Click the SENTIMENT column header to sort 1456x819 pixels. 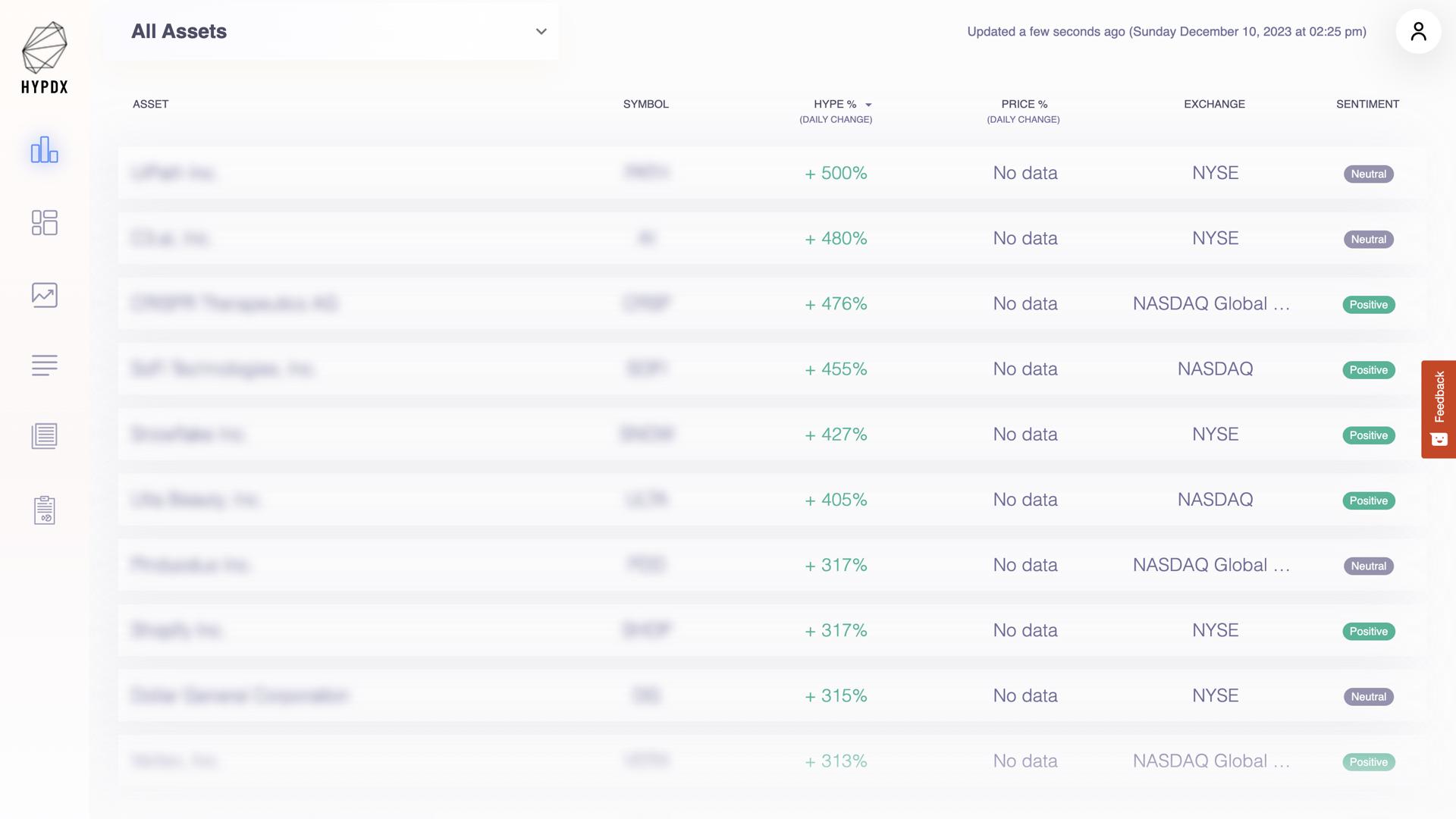(x=1367, y=104)
